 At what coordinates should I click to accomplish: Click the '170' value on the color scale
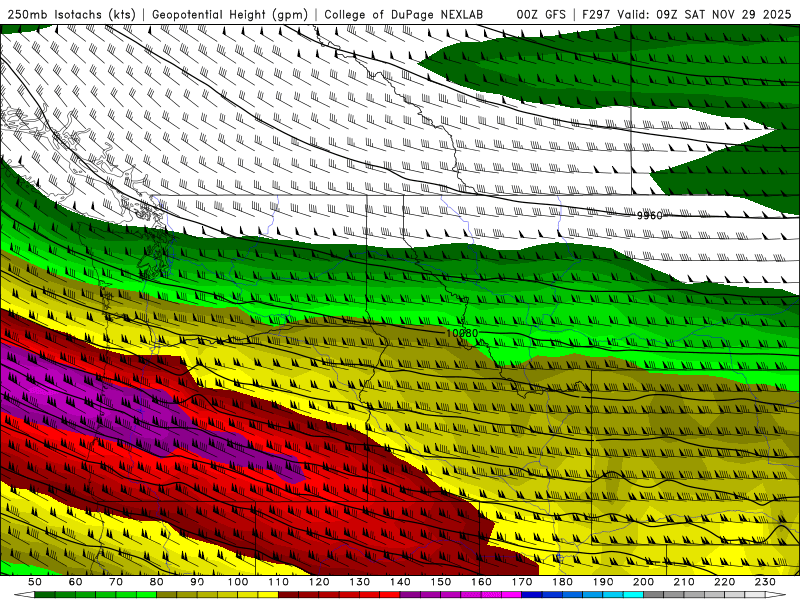point(522,582)
